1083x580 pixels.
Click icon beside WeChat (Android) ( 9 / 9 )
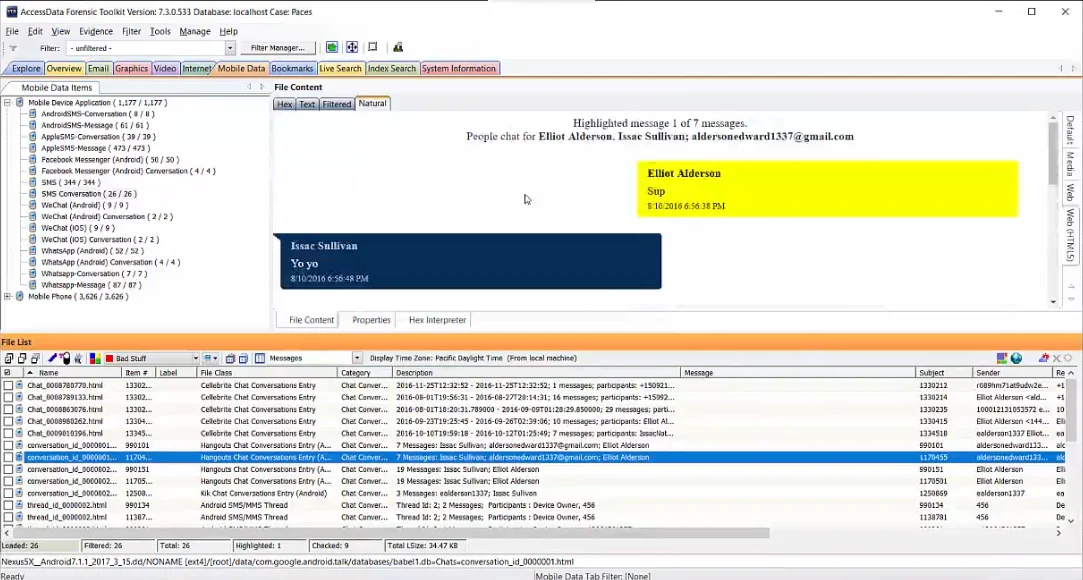pos(32,205)
